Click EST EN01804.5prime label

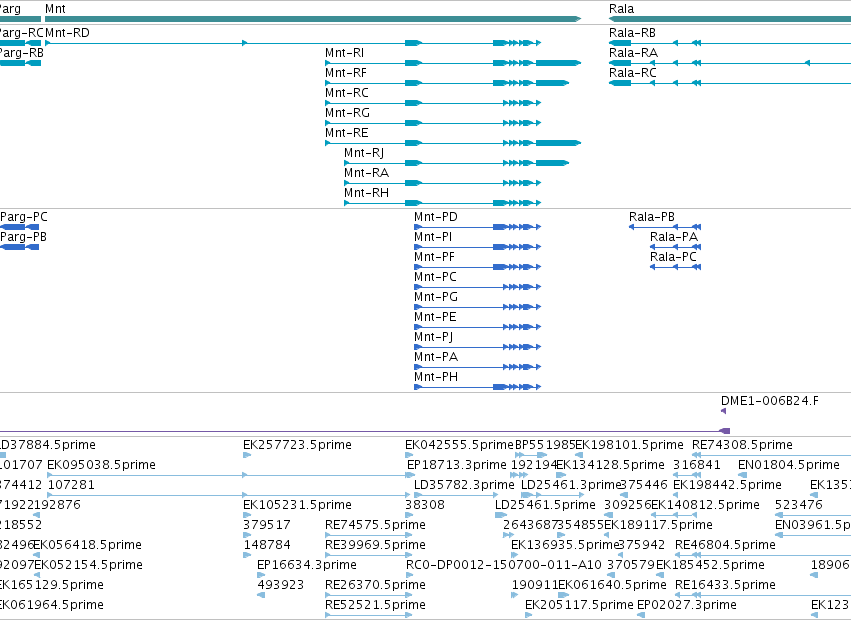pos(789,465)
